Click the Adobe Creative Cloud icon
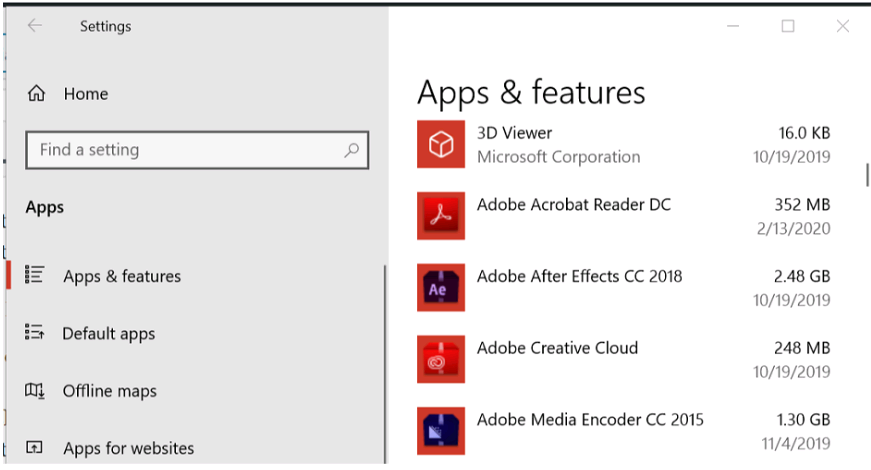This screenshot has width=871, height=470. (x=440, y=360)
